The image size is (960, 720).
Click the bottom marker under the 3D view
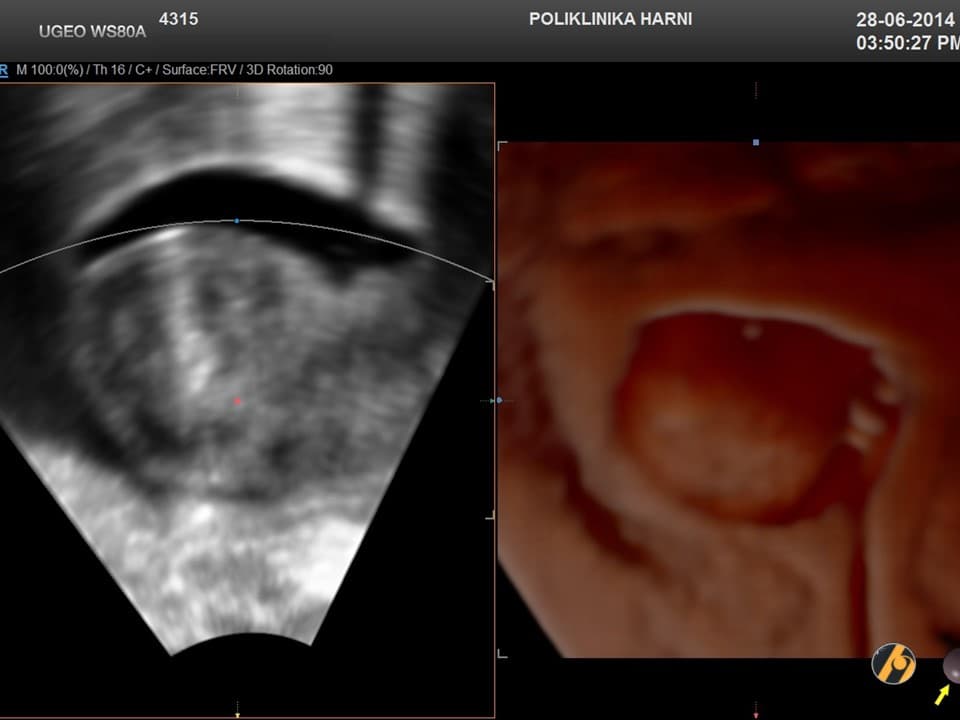(x=756, y=714)
